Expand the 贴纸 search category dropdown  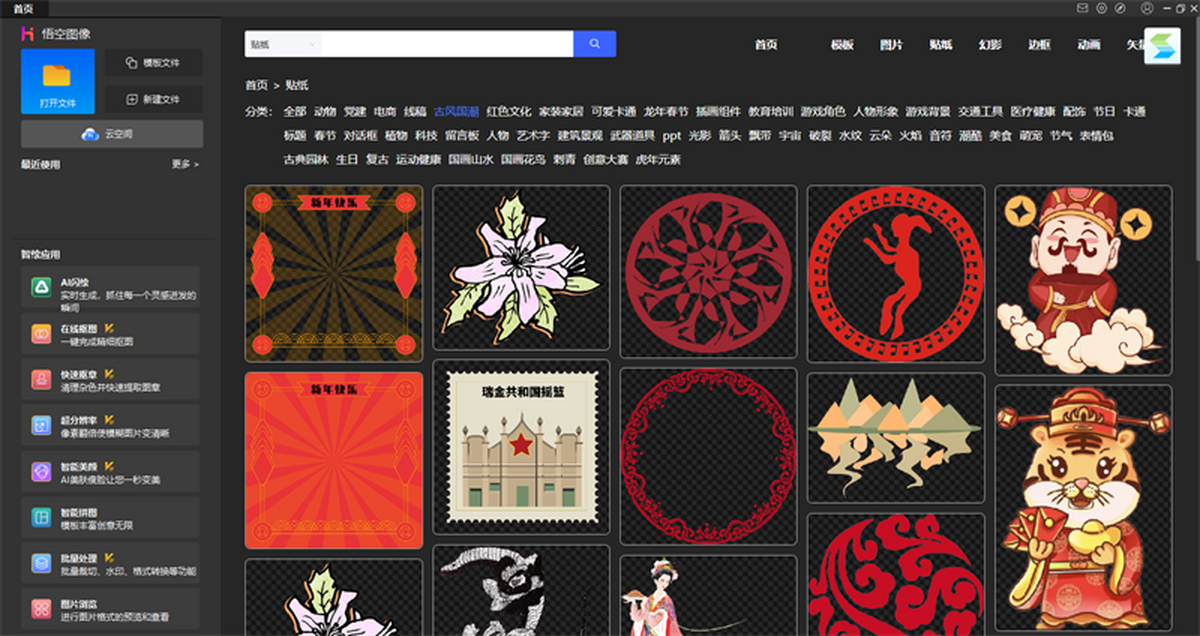[x=283, y=45]
